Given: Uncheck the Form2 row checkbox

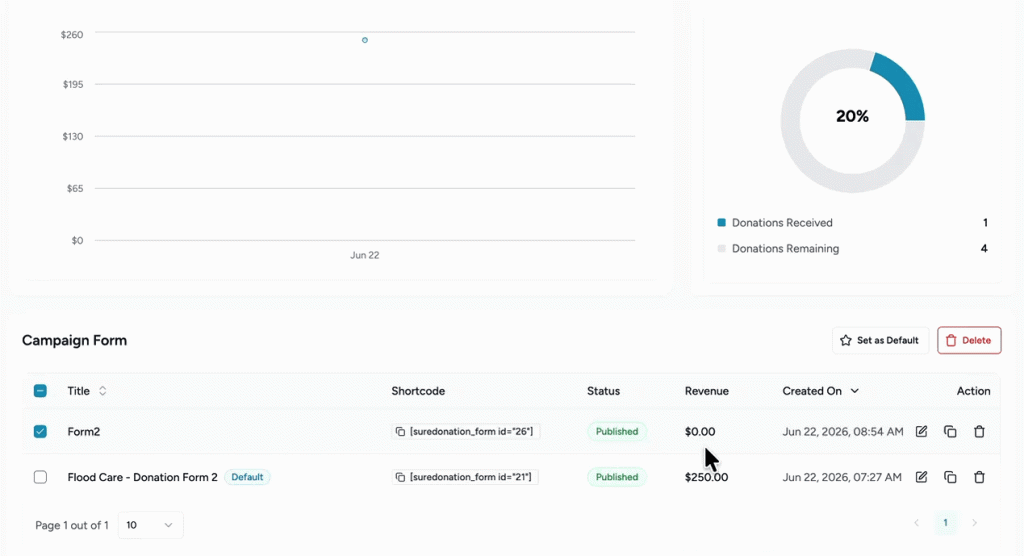Looking at the screenshot, I should (40, 431).
